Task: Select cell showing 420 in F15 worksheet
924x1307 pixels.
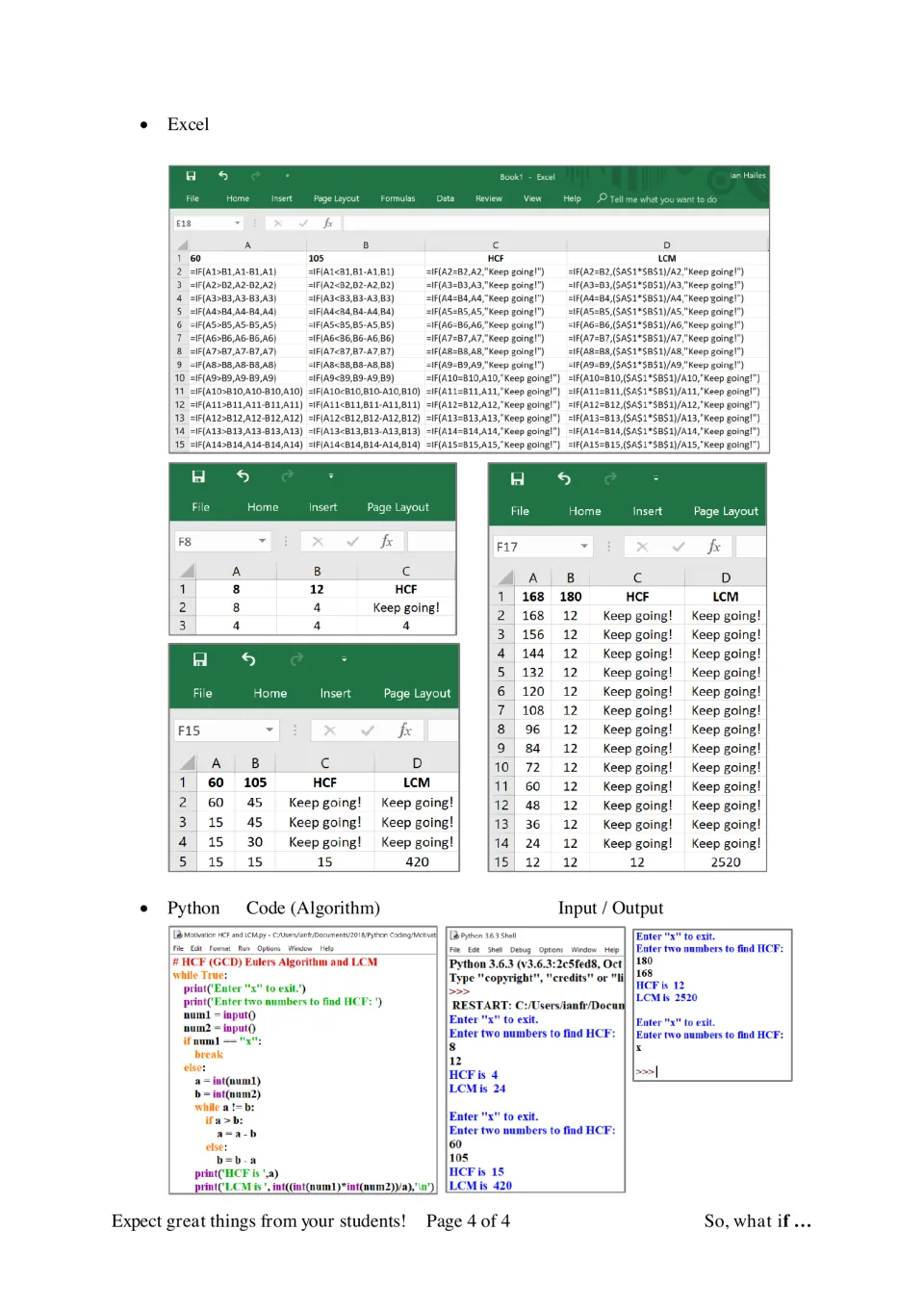Action: (x=417, y=862)
